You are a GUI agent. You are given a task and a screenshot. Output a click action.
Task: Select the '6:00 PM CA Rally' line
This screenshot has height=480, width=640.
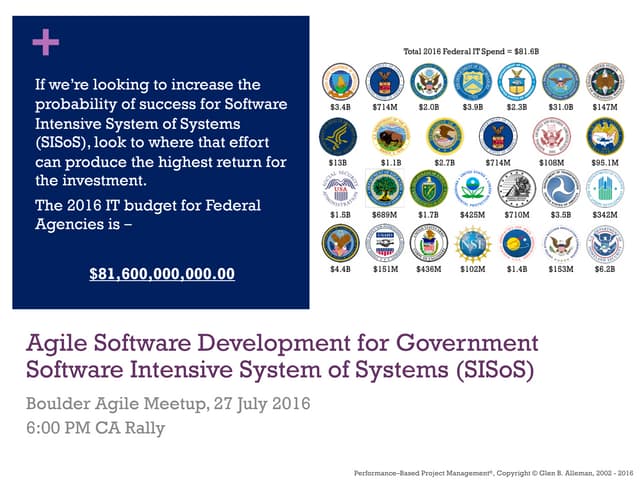tap(96, 428)
